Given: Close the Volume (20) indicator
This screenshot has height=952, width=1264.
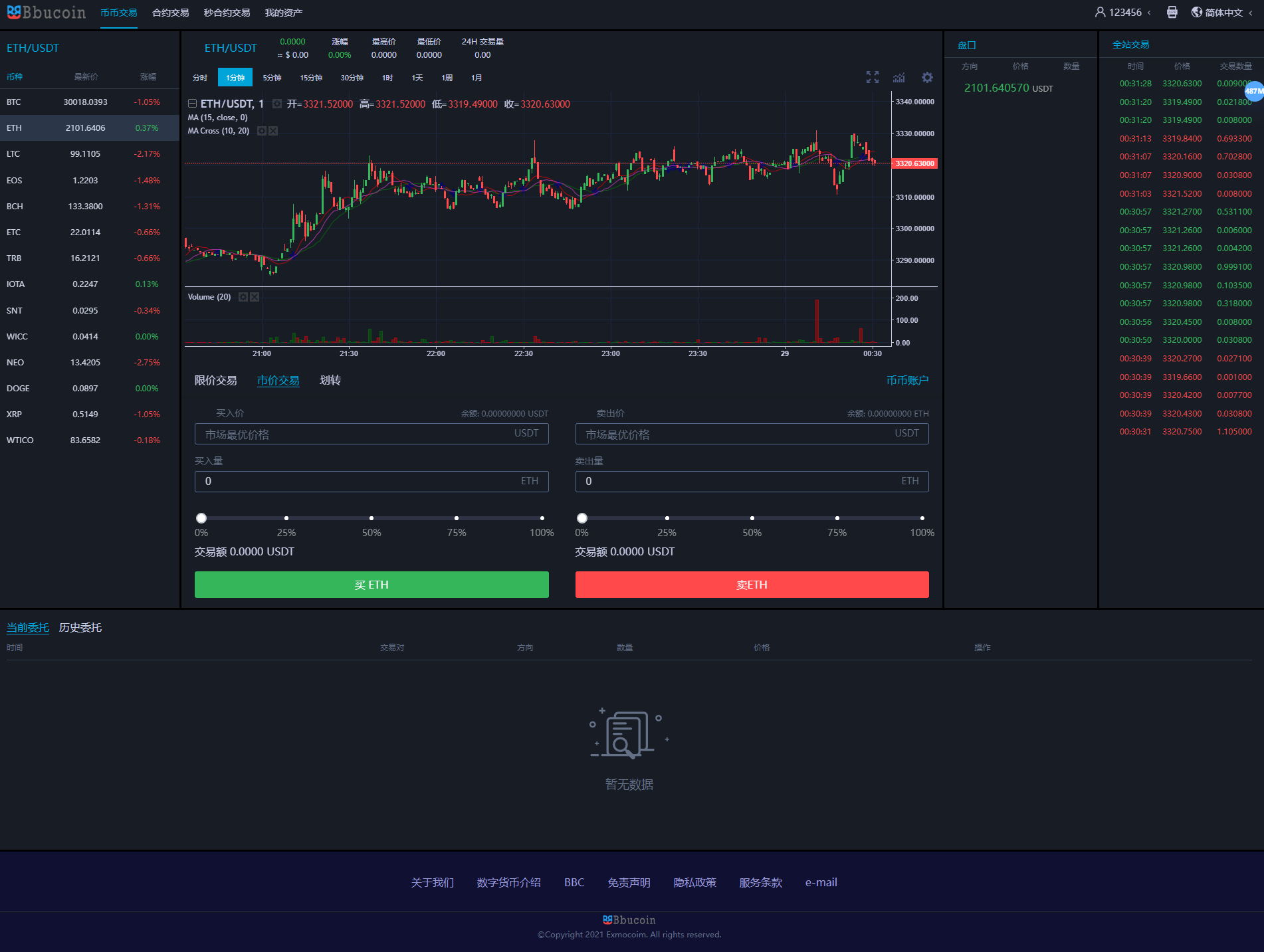Looking at the screenshot, I should point(255,297).
